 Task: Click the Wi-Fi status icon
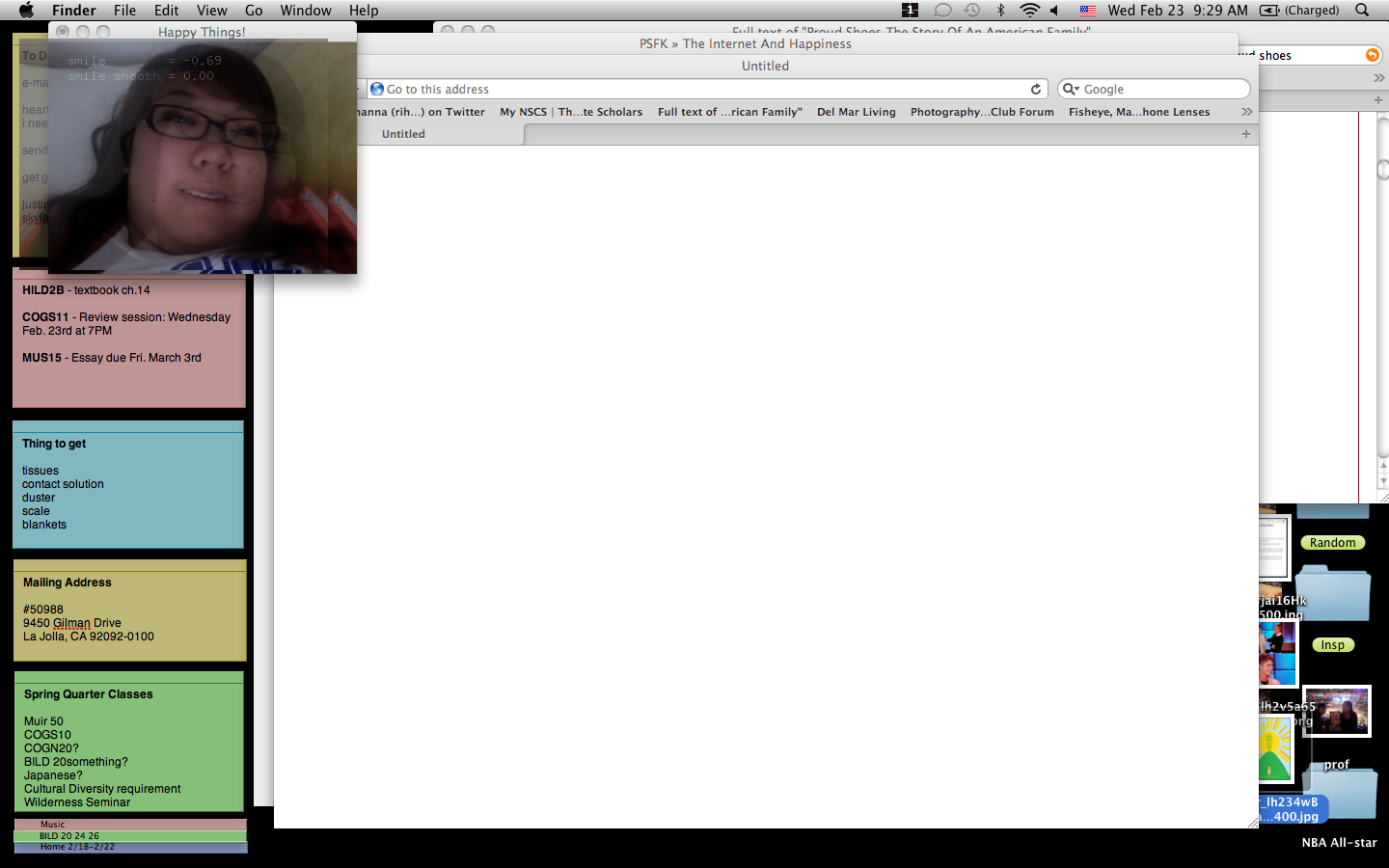click(x=1029, y=10)
